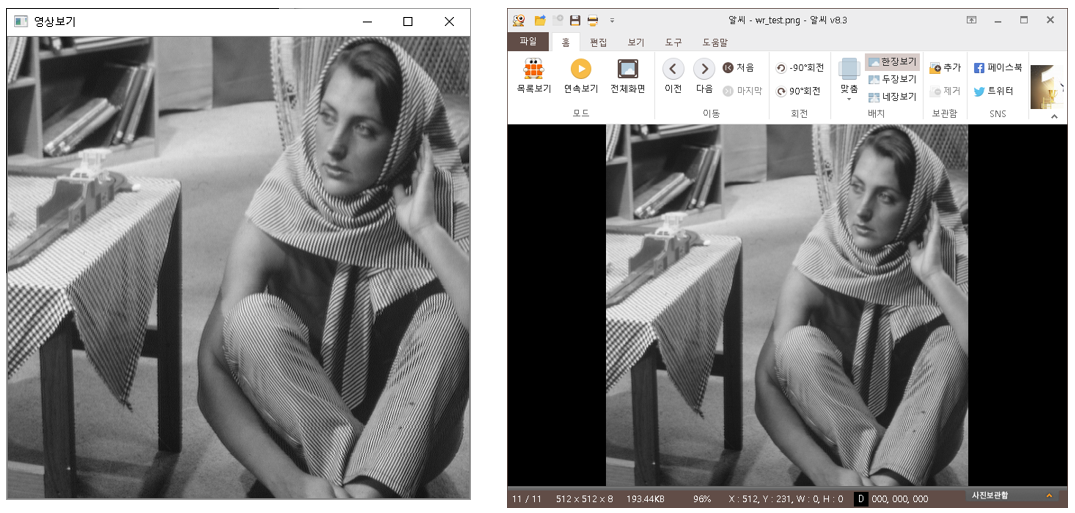Image resolution: width=1075 pixels, height=513 pixels.
Task: Share image on 페이스북
Action: click(x=998, y=68)
